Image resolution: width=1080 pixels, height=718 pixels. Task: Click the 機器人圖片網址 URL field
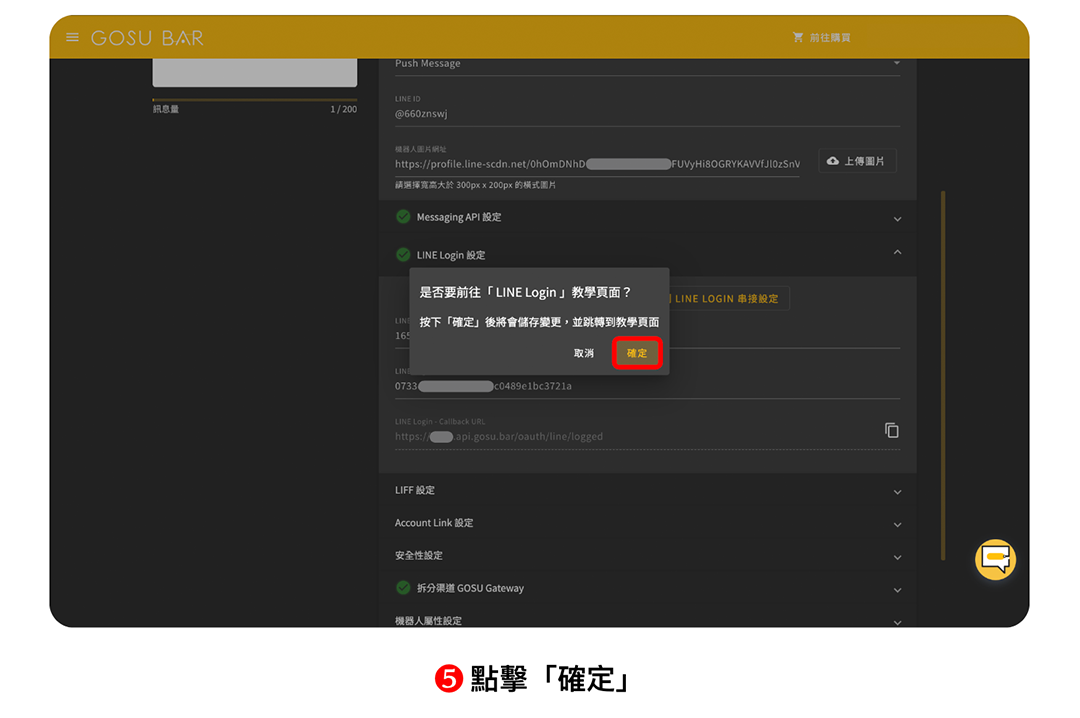tap(597, 164)
